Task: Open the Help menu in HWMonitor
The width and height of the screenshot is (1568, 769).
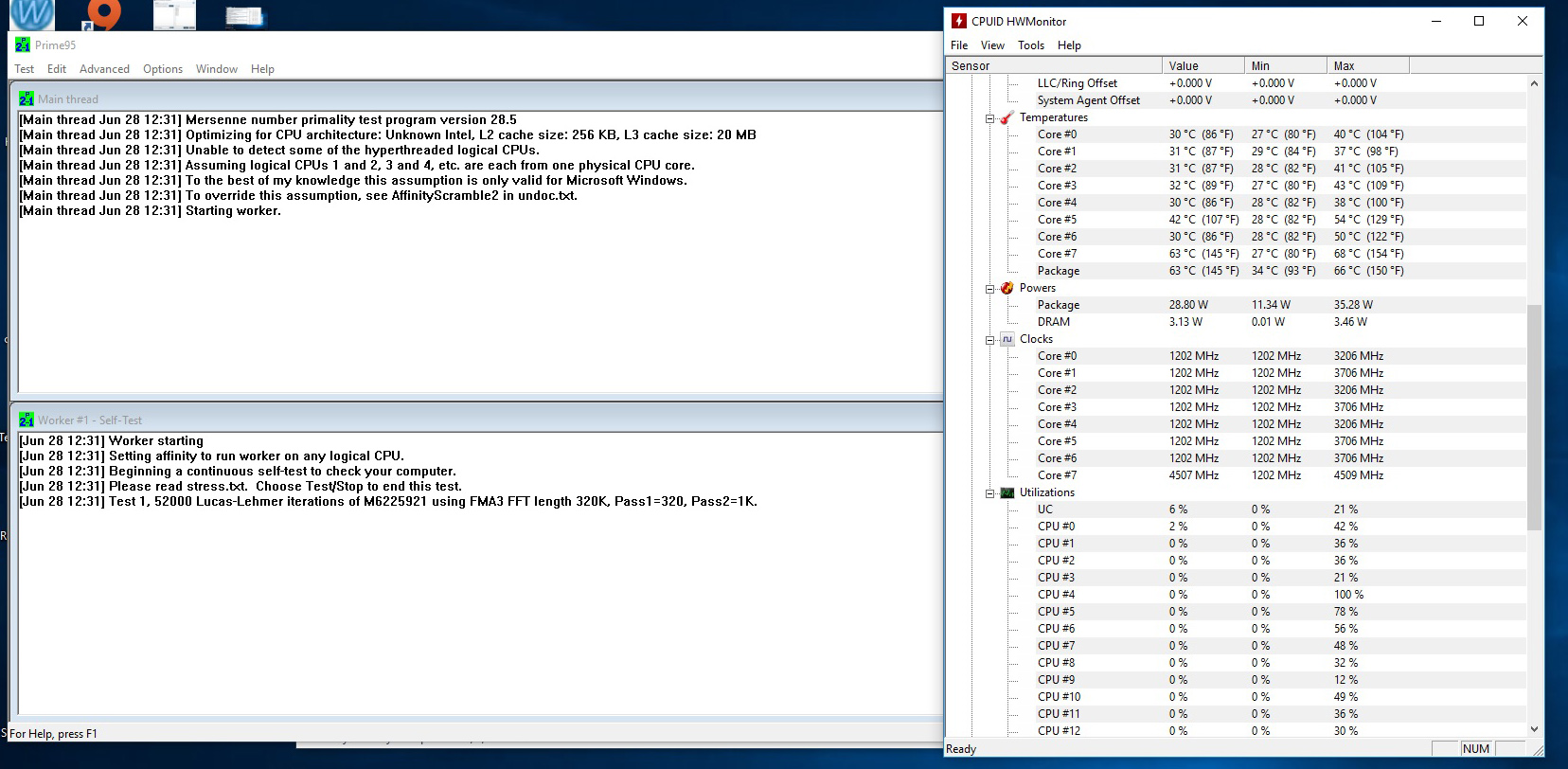Action: coord(1069,45)
